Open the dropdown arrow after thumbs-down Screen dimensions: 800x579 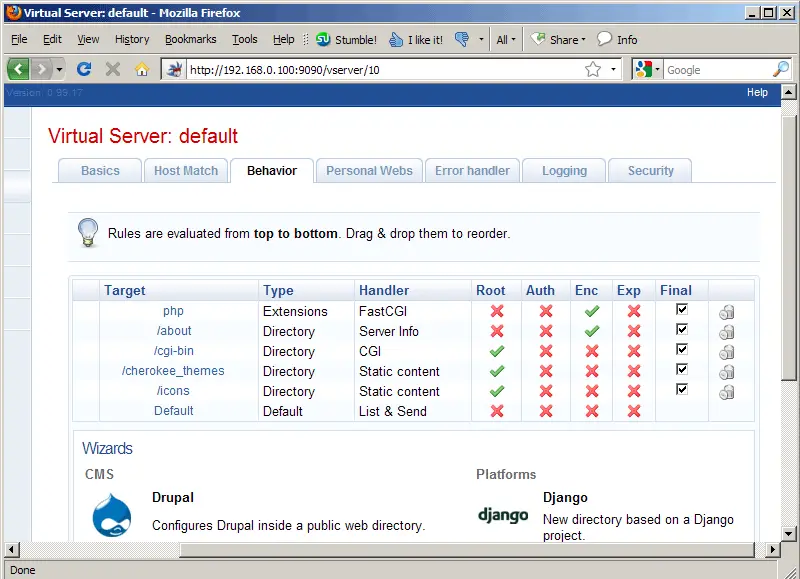tap(481, 39)
